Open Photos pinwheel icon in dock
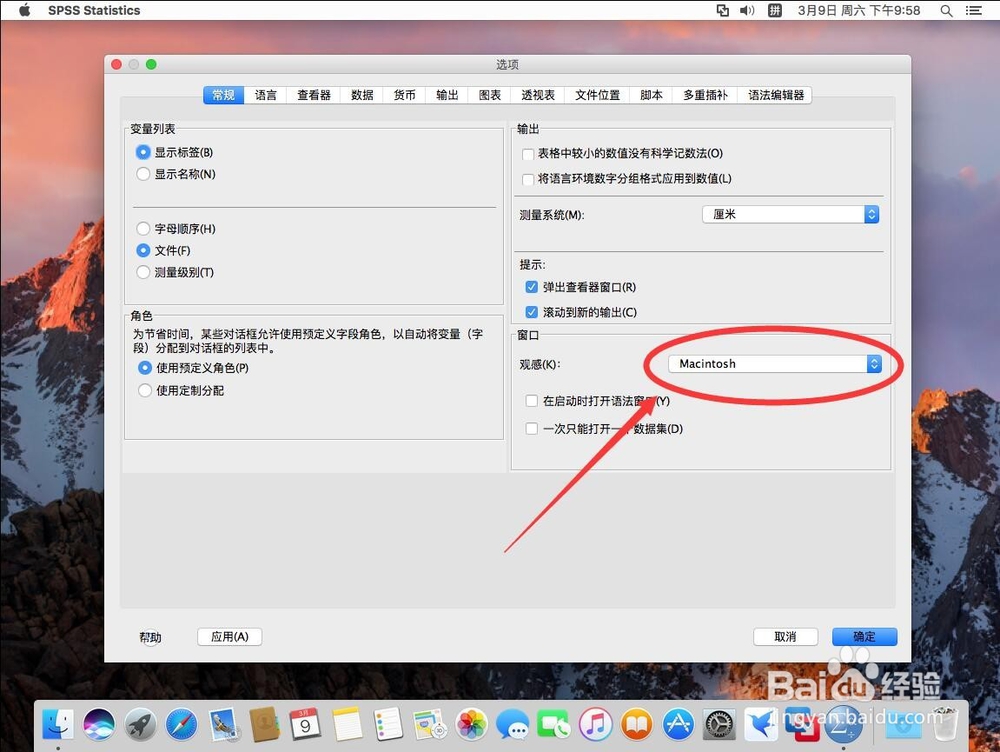The width and height of the screenshot is (1000, 752). (x=471, y=725)
